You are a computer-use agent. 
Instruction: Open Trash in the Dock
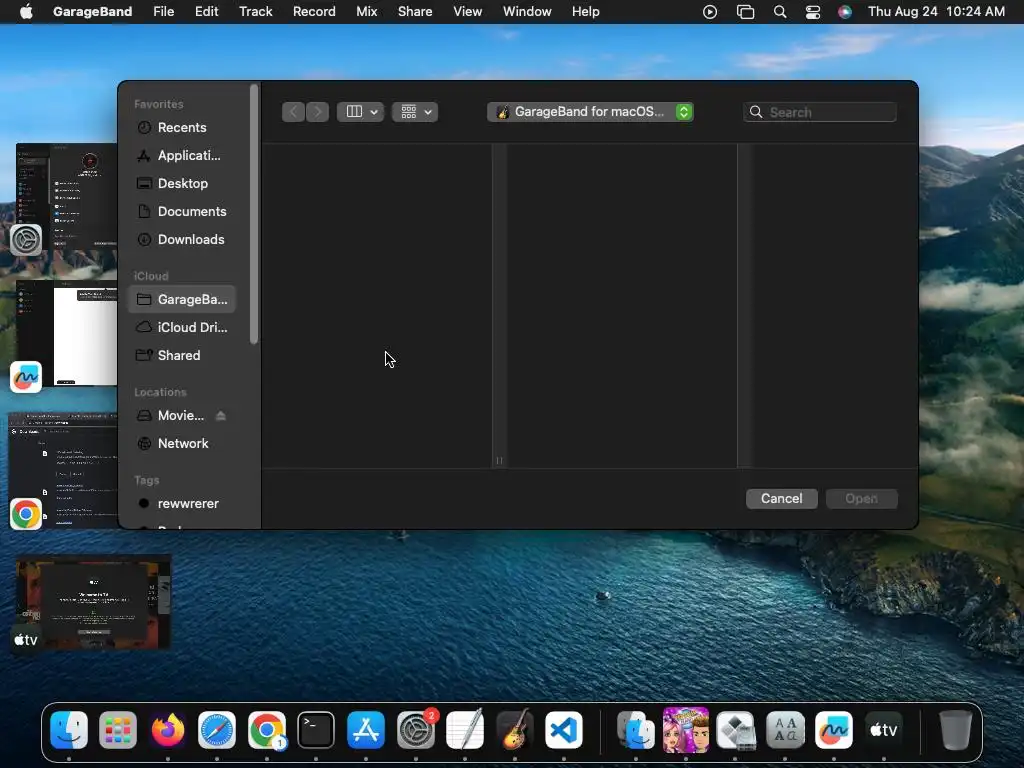pos(955,729)
